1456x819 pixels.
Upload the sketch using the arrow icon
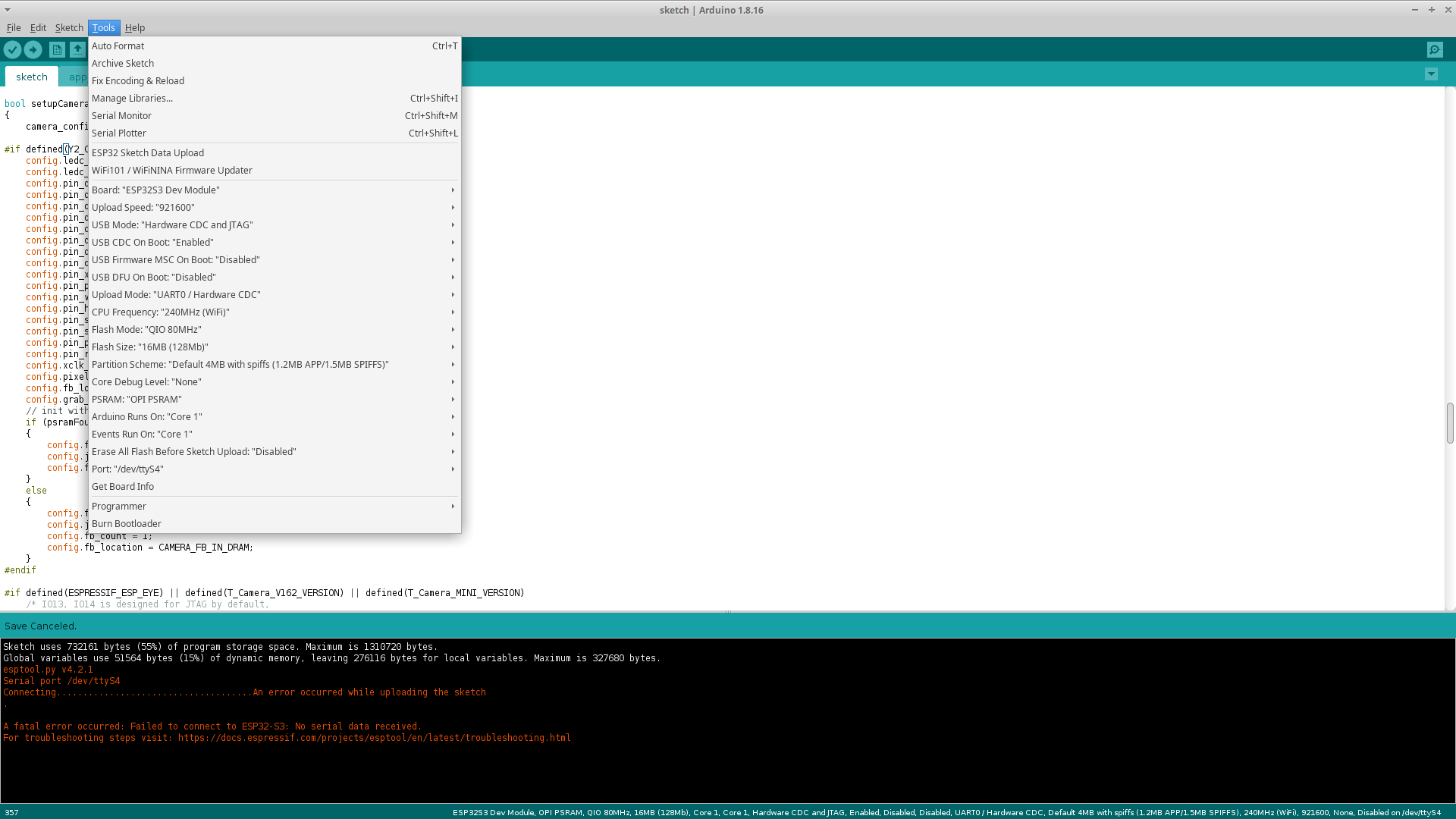[33, 49]
